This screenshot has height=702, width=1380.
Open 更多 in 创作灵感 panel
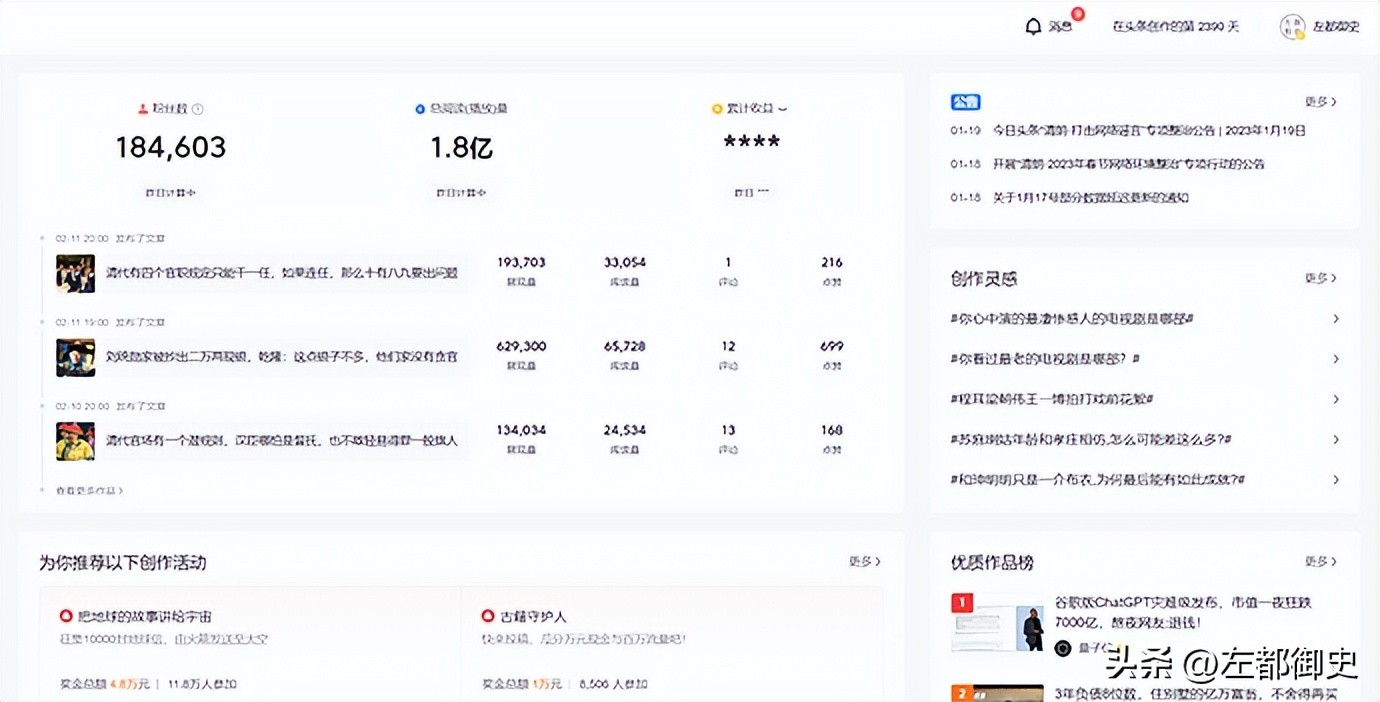click(1322, 278)
